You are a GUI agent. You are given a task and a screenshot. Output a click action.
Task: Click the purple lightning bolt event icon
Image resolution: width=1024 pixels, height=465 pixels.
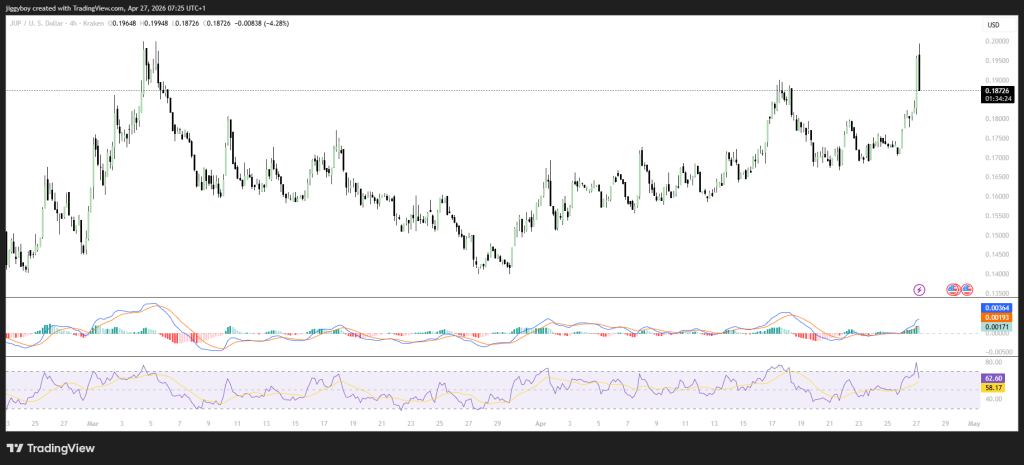click(x=919, y=290)
